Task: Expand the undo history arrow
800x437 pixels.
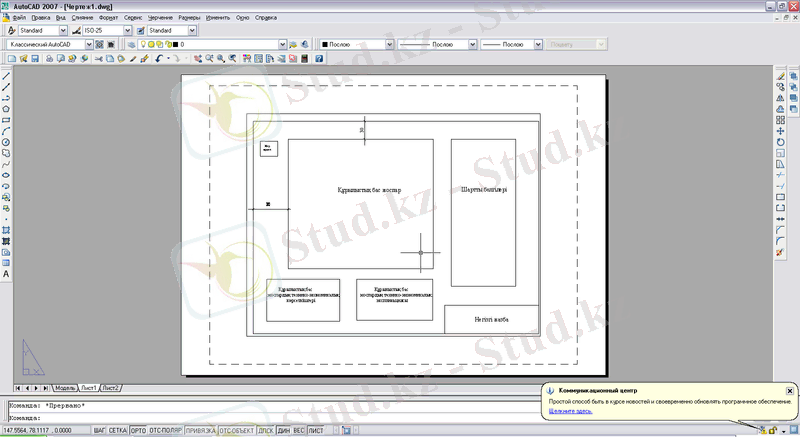Action: click(168, 59)
